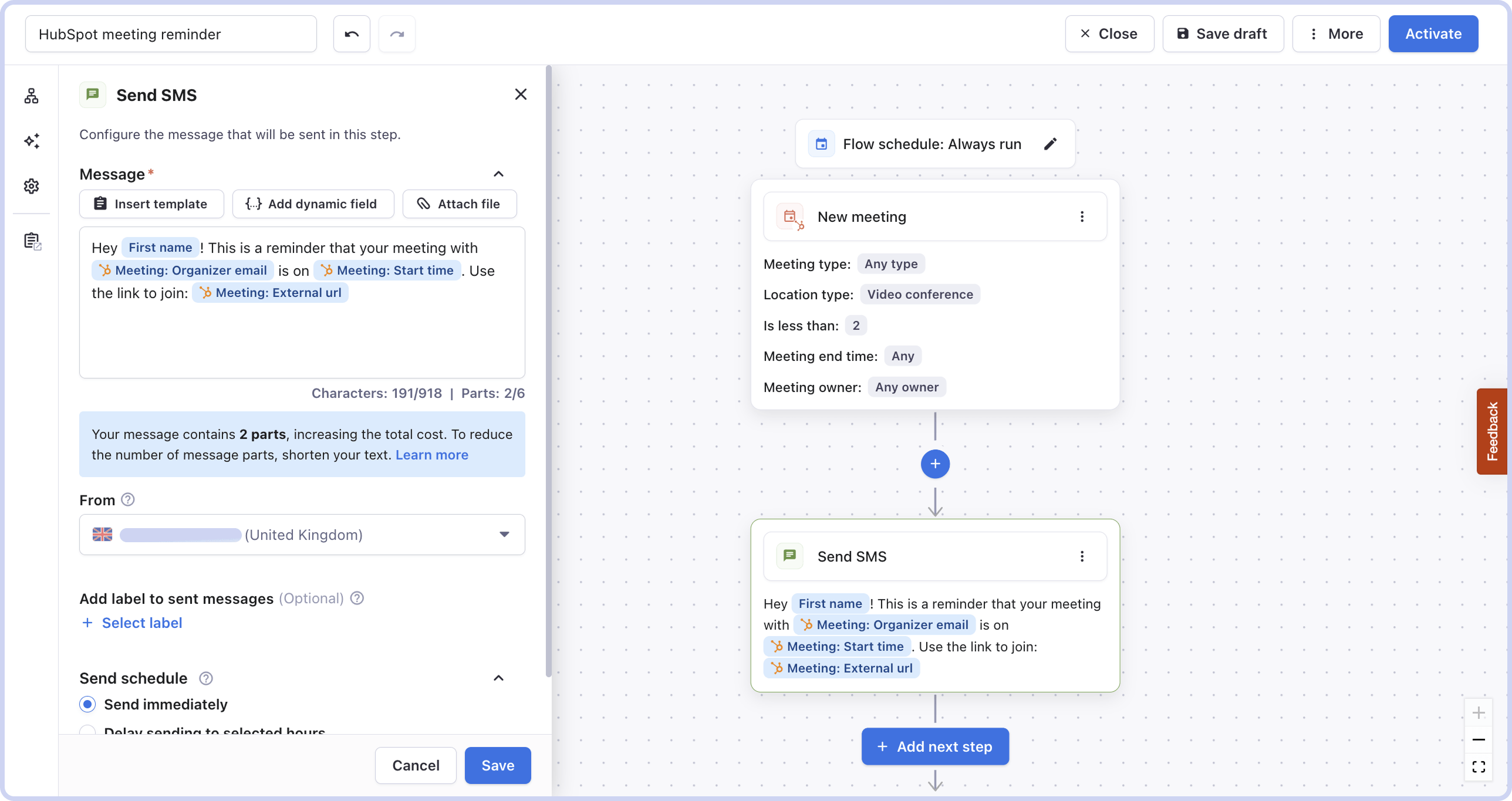Screen dimensions: 1512x801
Task: Click the Close button in header
Action: [x=1109, y=34]
